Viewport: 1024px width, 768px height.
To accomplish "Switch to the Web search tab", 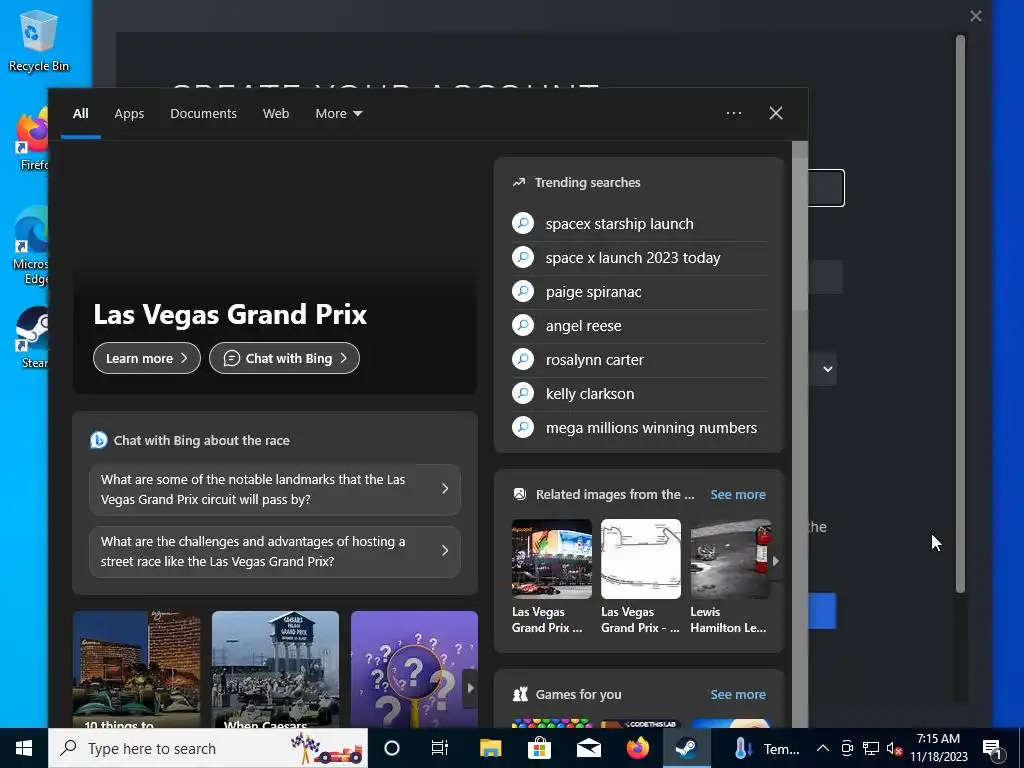I will pos(276,114).
